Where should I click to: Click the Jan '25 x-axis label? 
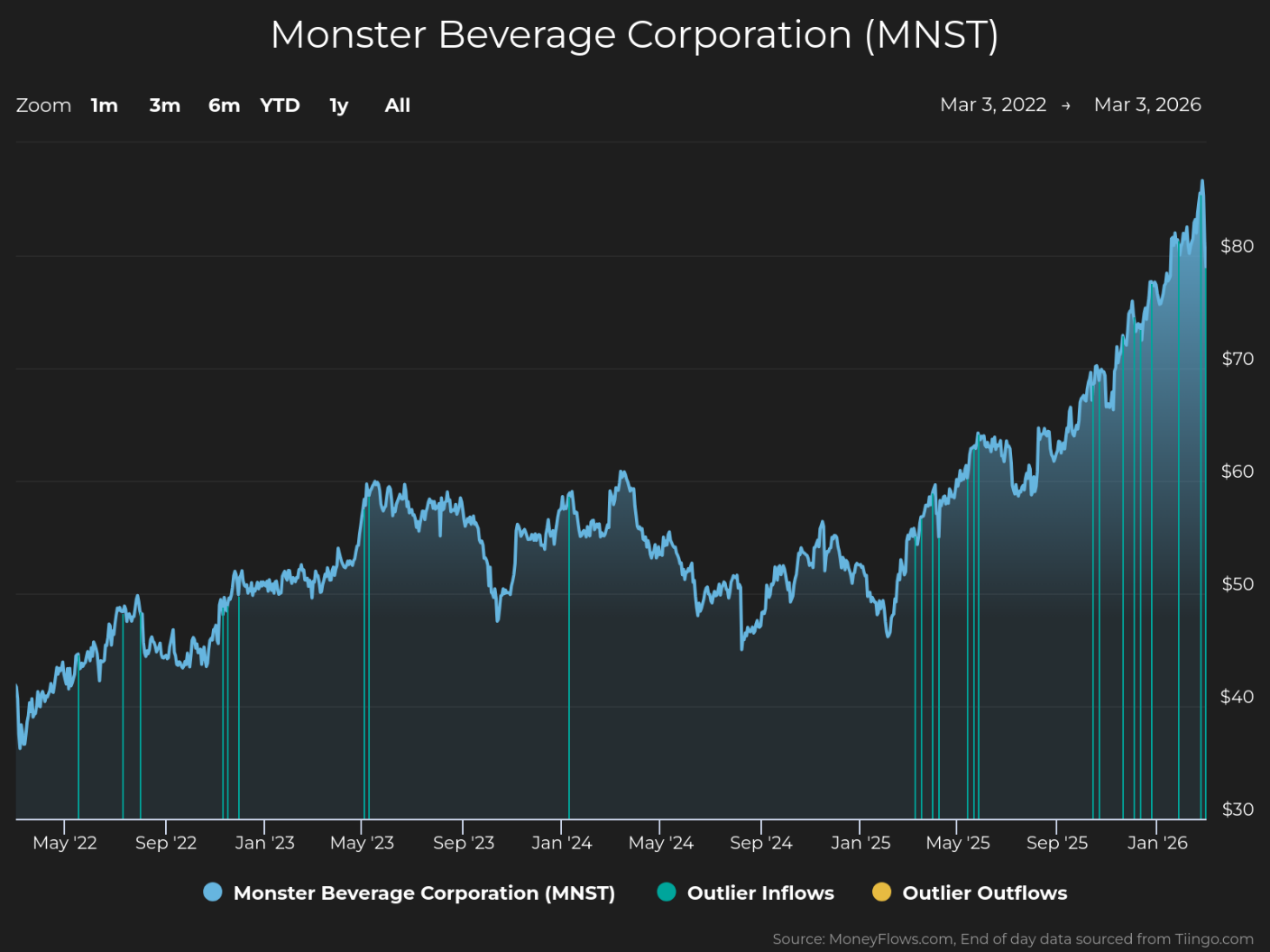(860, 843)
